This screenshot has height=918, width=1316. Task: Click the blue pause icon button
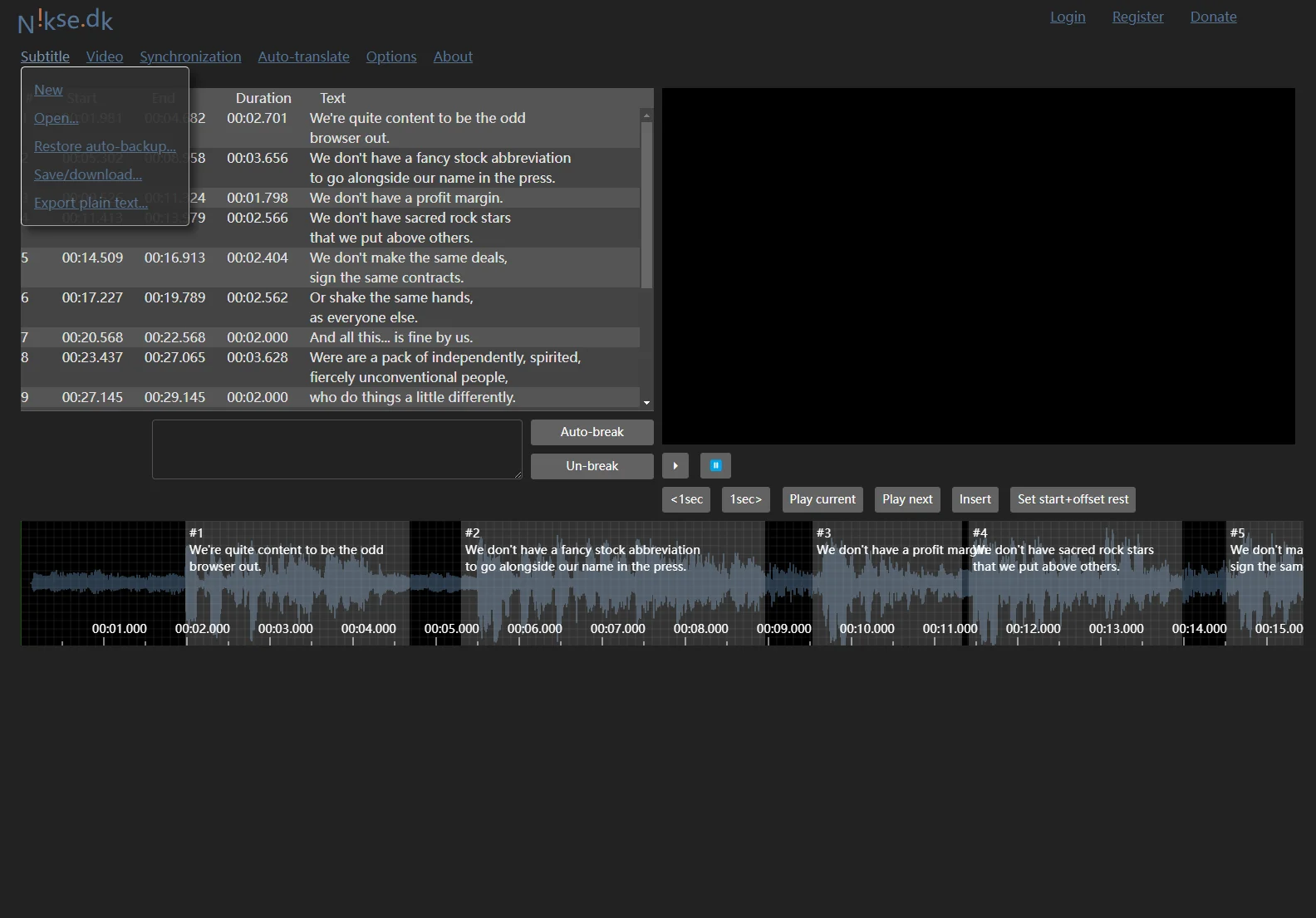[715, 466]
